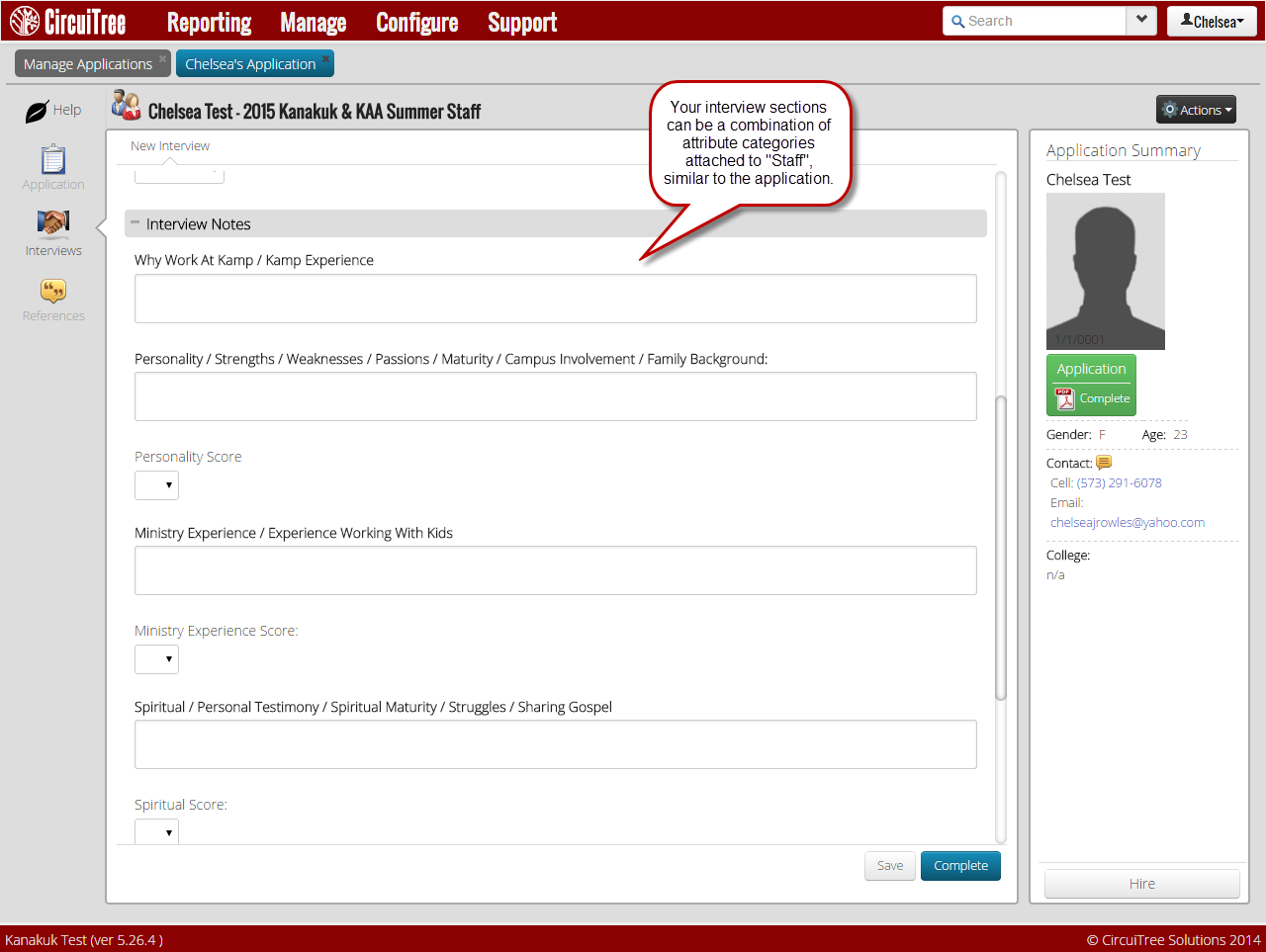Close the Chelsea's Application tab
1266x952 pixels.
(325, 59)
